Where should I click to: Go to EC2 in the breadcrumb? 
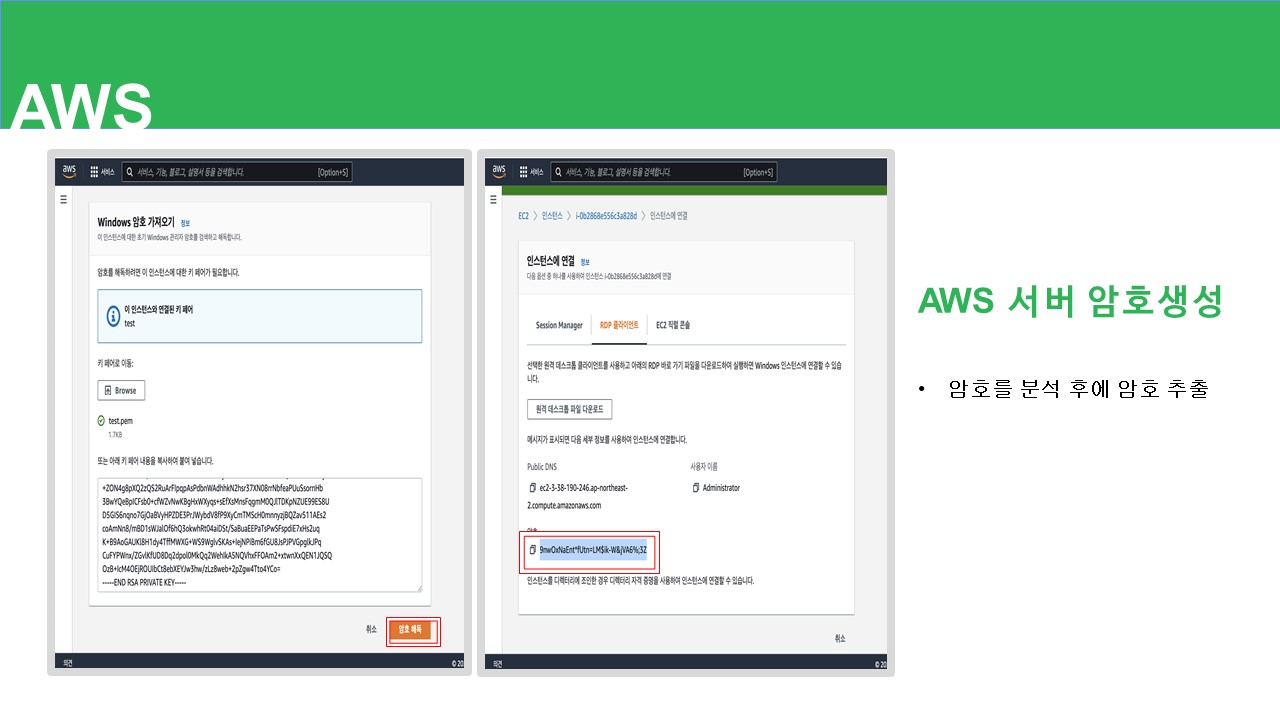point(523,215)
